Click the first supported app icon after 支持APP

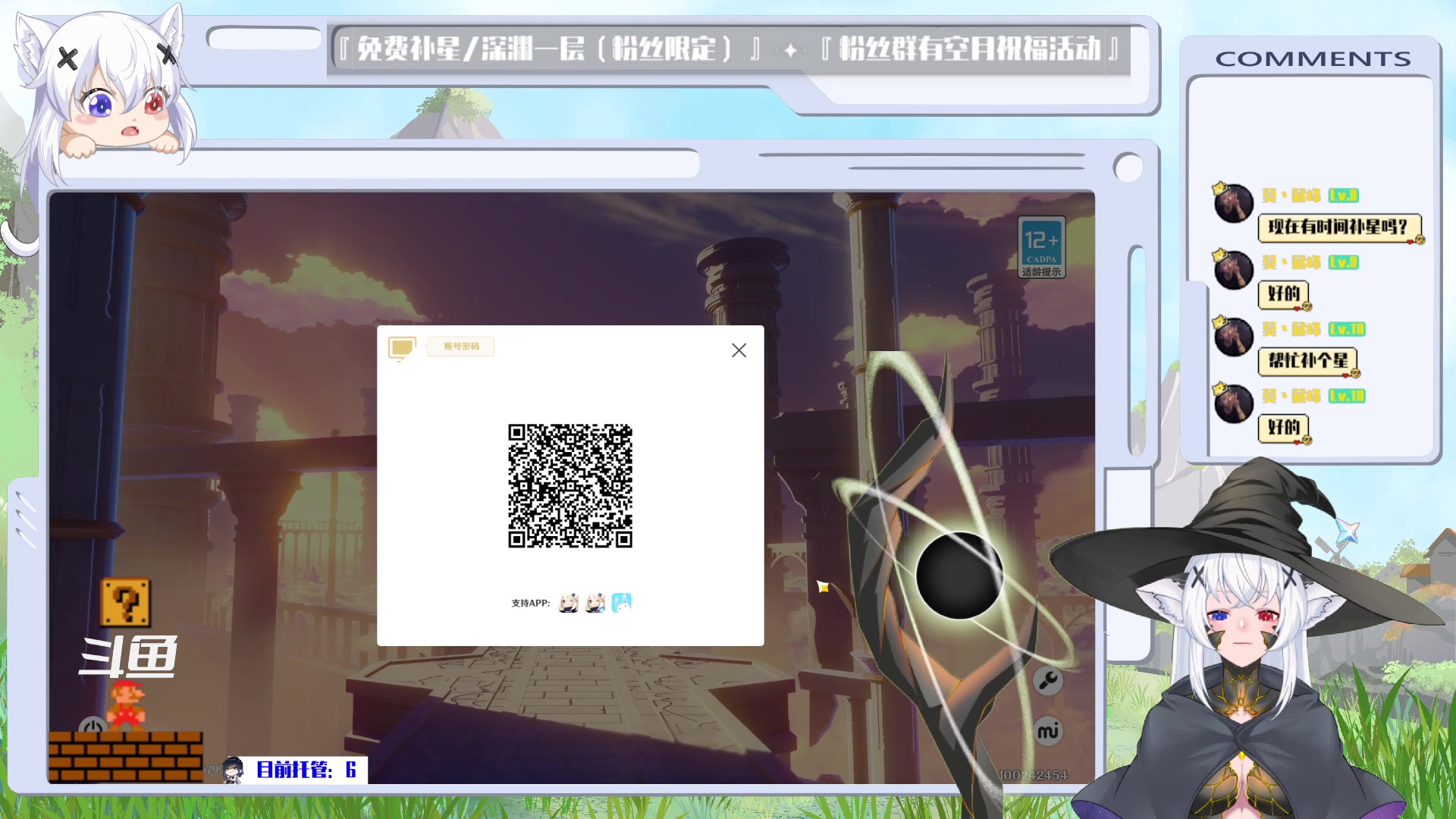point(568,603)
